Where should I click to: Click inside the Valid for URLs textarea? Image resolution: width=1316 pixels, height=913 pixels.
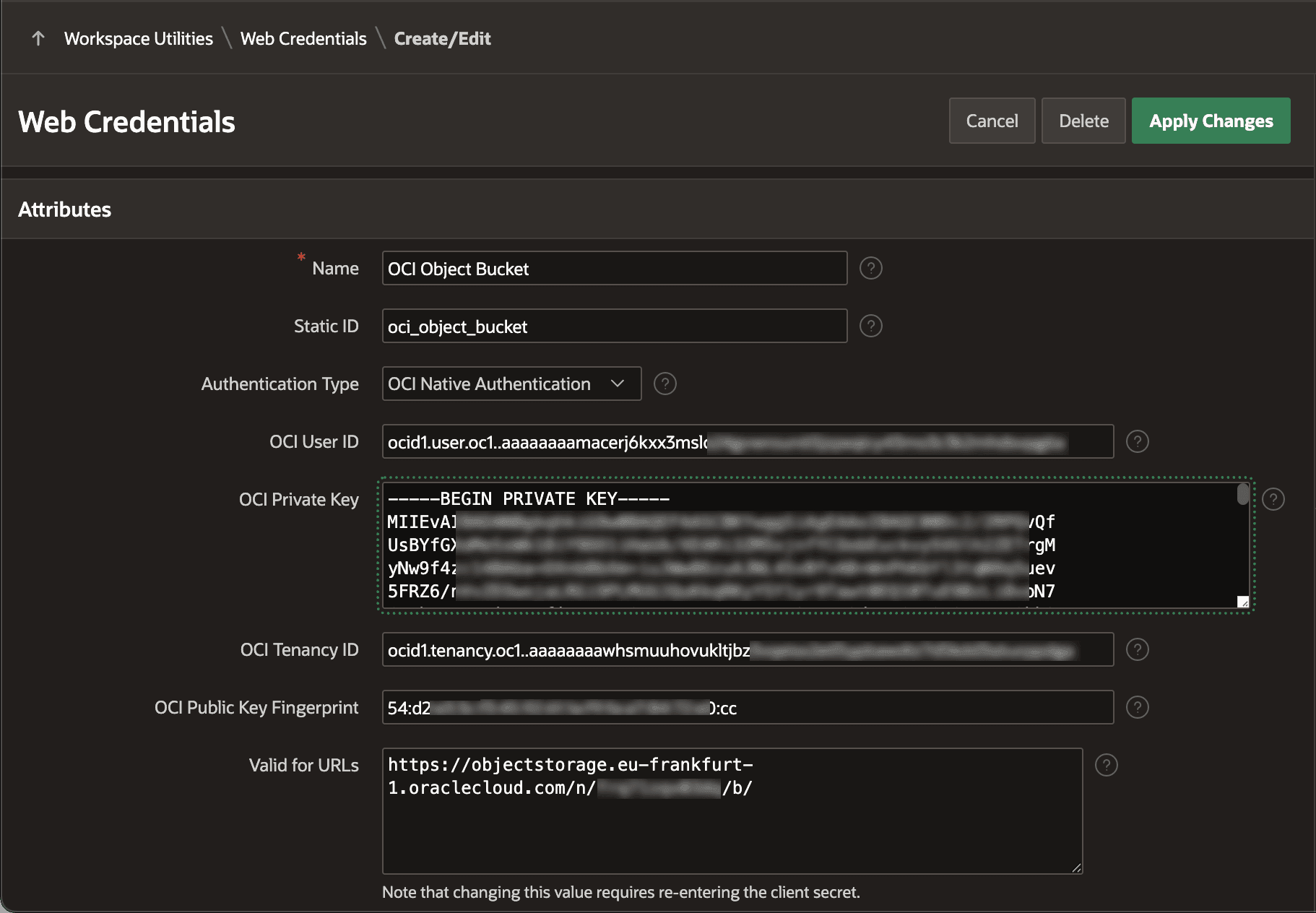click(732, 811)
